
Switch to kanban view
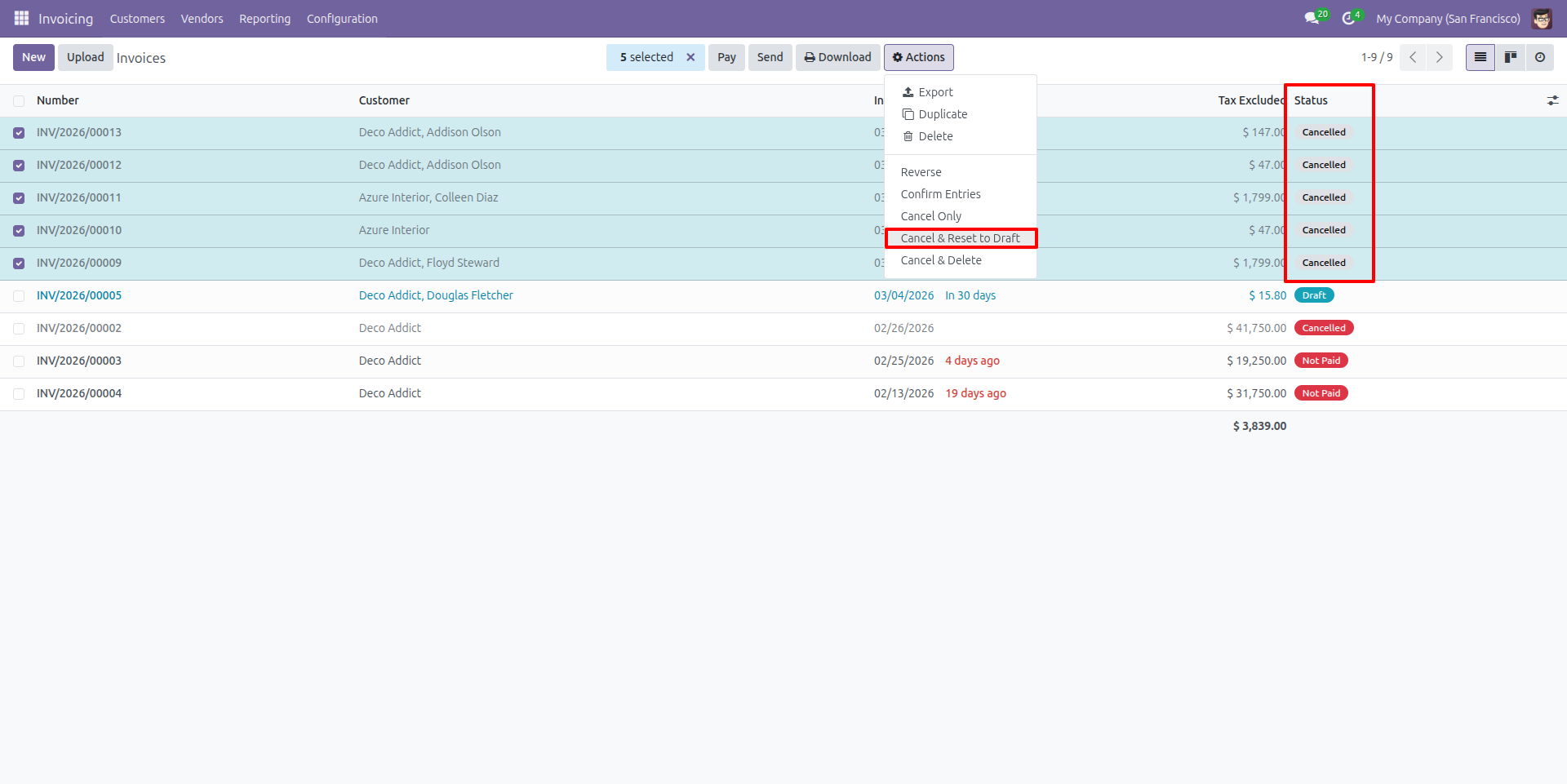(x=1510, y=57)
